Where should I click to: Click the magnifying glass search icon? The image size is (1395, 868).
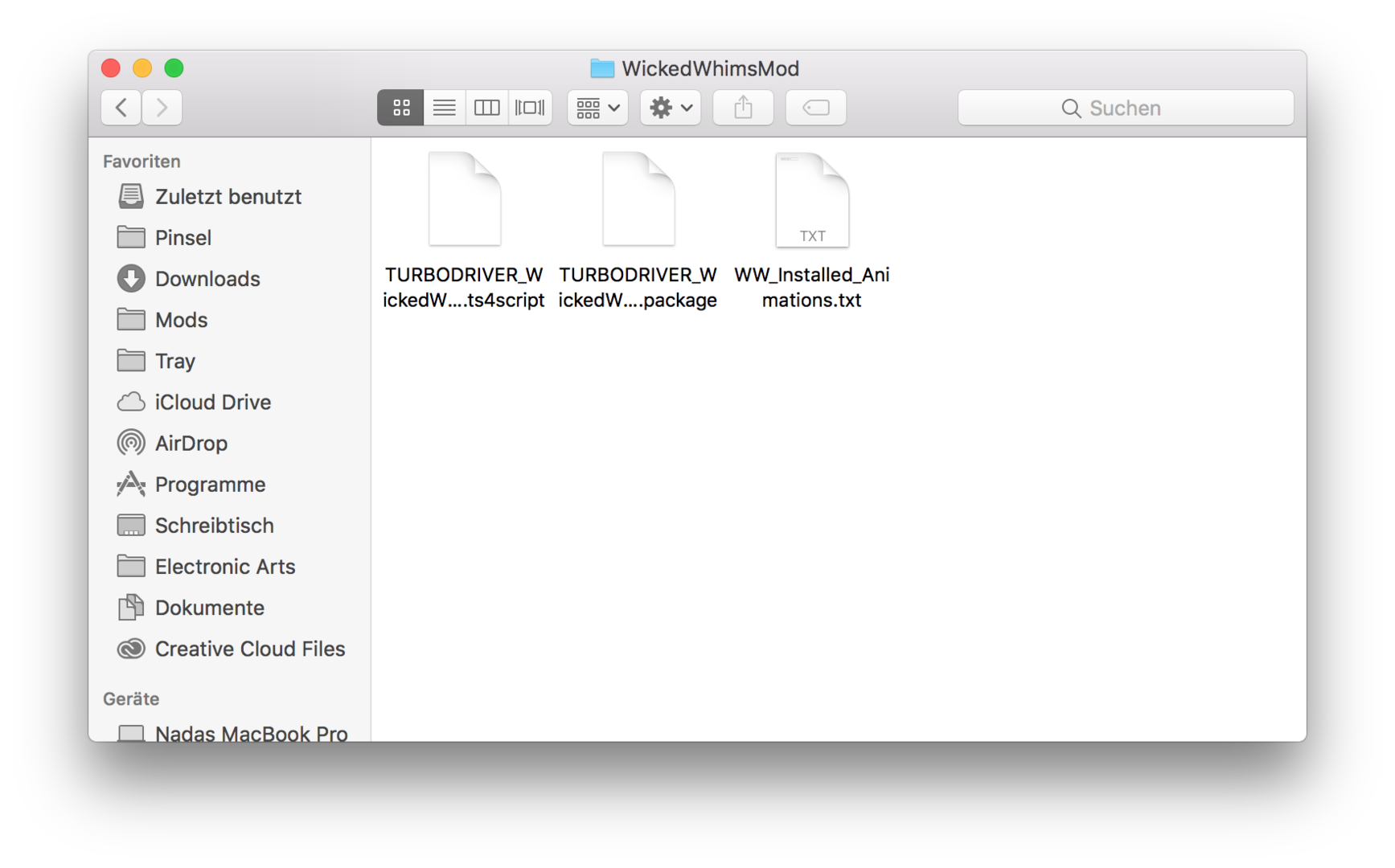pos(1071,108)
